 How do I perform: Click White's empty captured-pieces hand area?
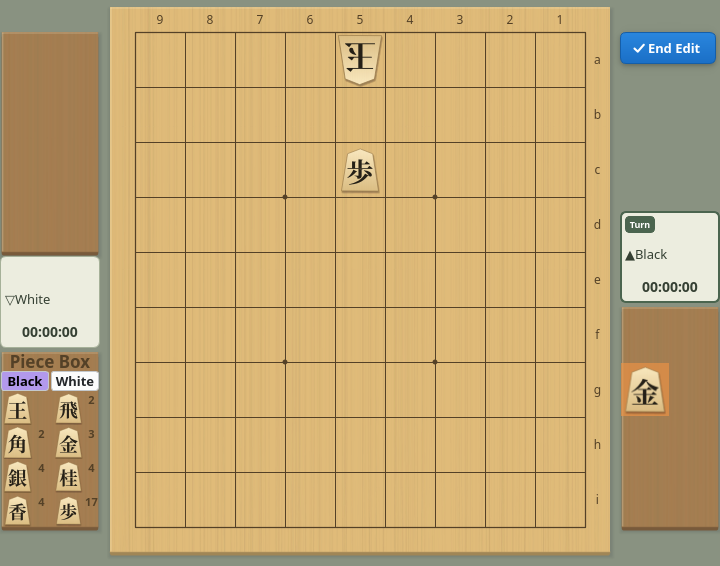tap(50, 143)
